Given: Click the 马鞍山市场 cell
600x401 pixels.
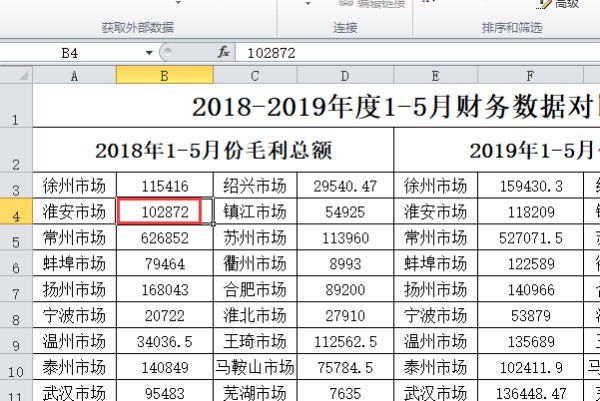Looking at the screenshot, I should click(254, 366).
